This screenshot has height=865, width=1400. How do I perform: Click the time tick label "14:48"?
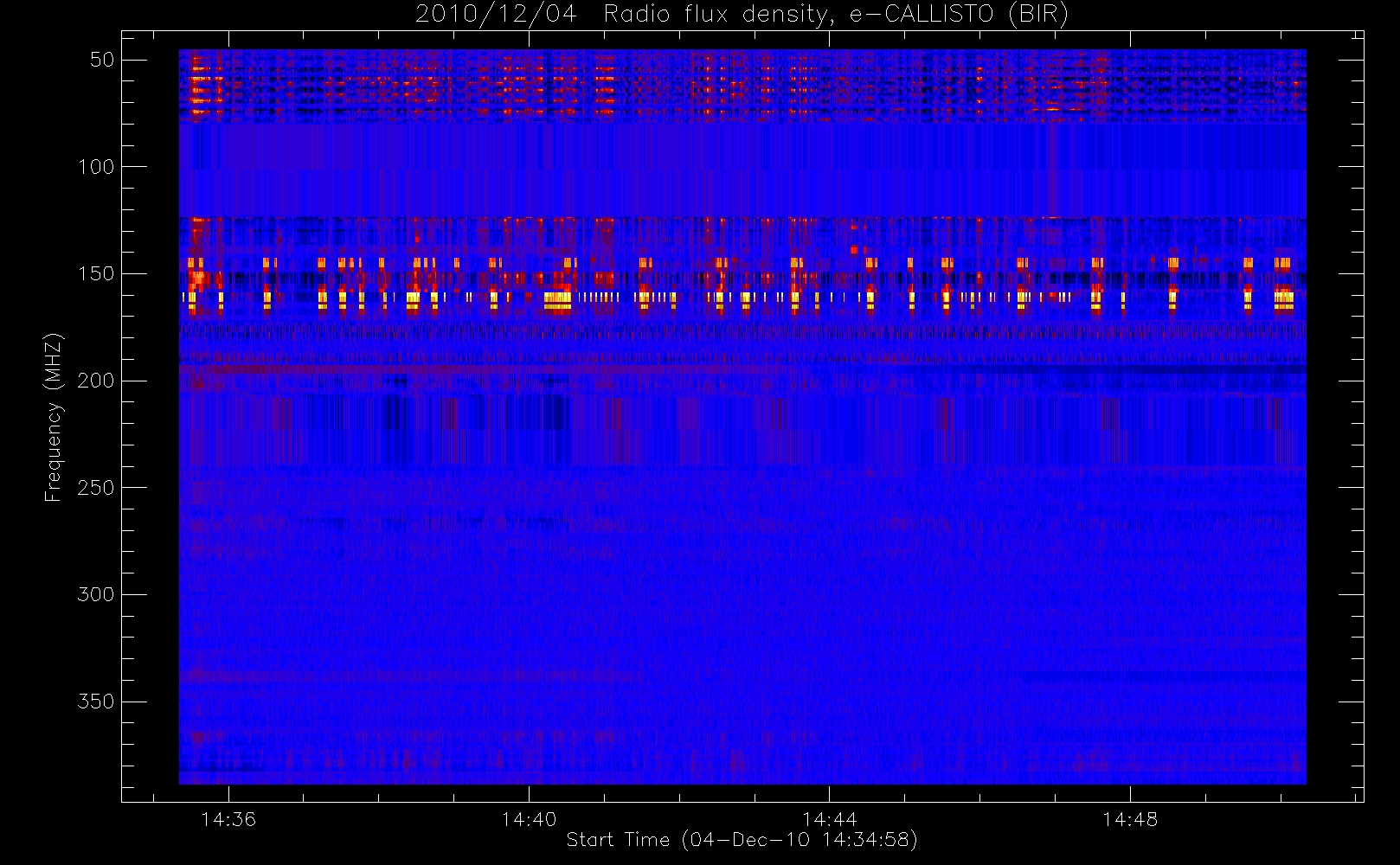[x=1130, y=819]
